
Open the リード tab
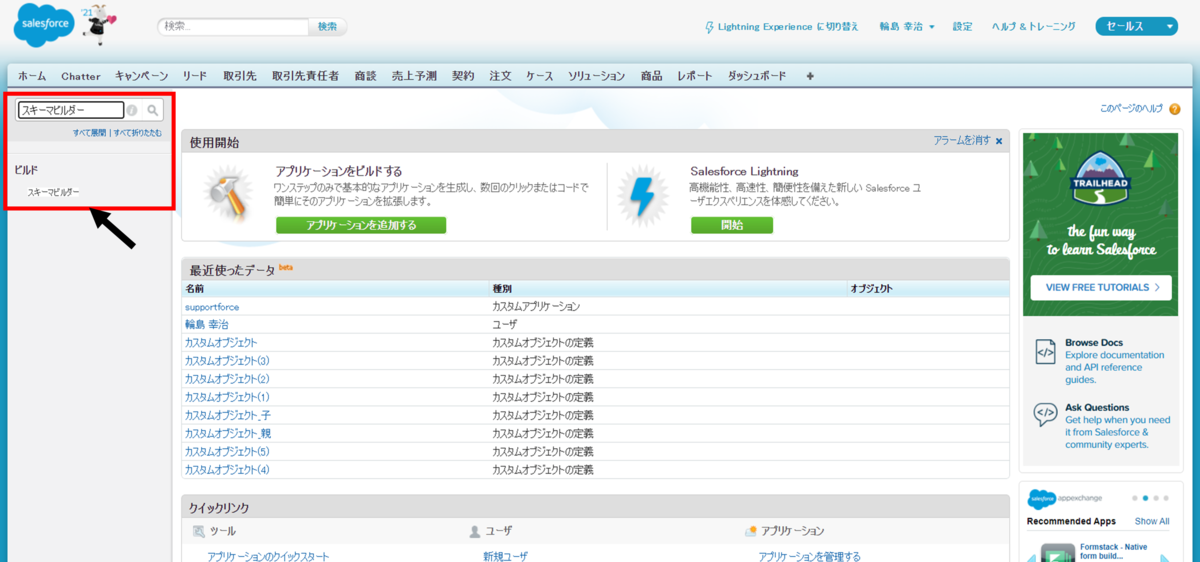coord(195,76)
